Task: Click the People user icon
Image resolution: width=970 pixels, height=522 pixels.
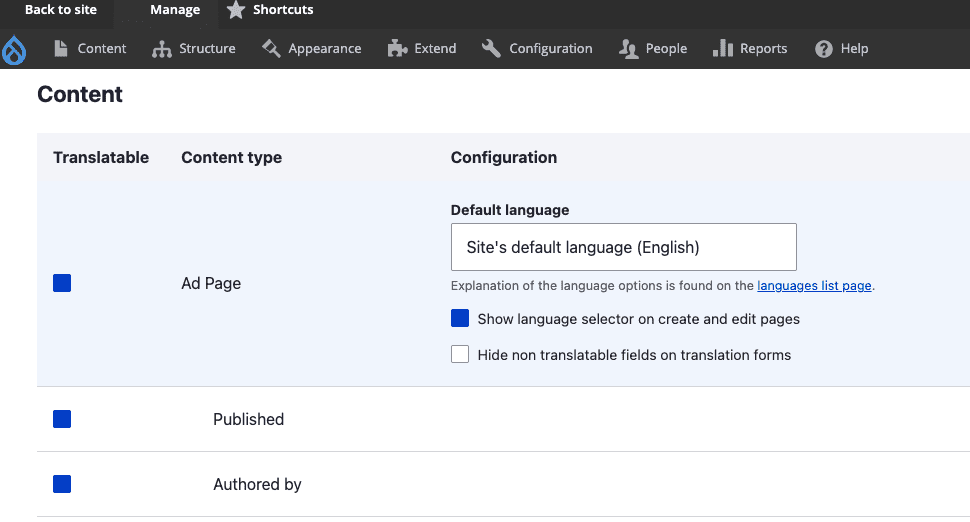Action: coord(629,49)
